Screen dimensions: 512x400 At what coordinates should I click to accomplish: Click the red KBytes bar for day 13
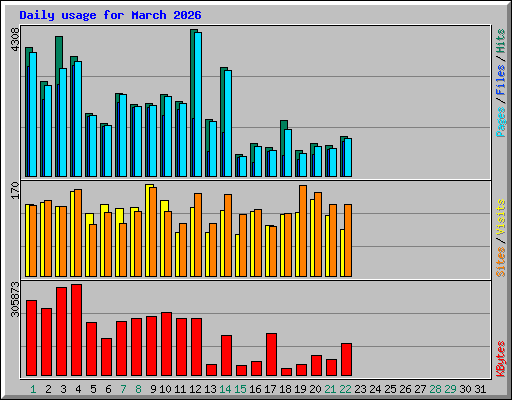click(x=211, y=370)
